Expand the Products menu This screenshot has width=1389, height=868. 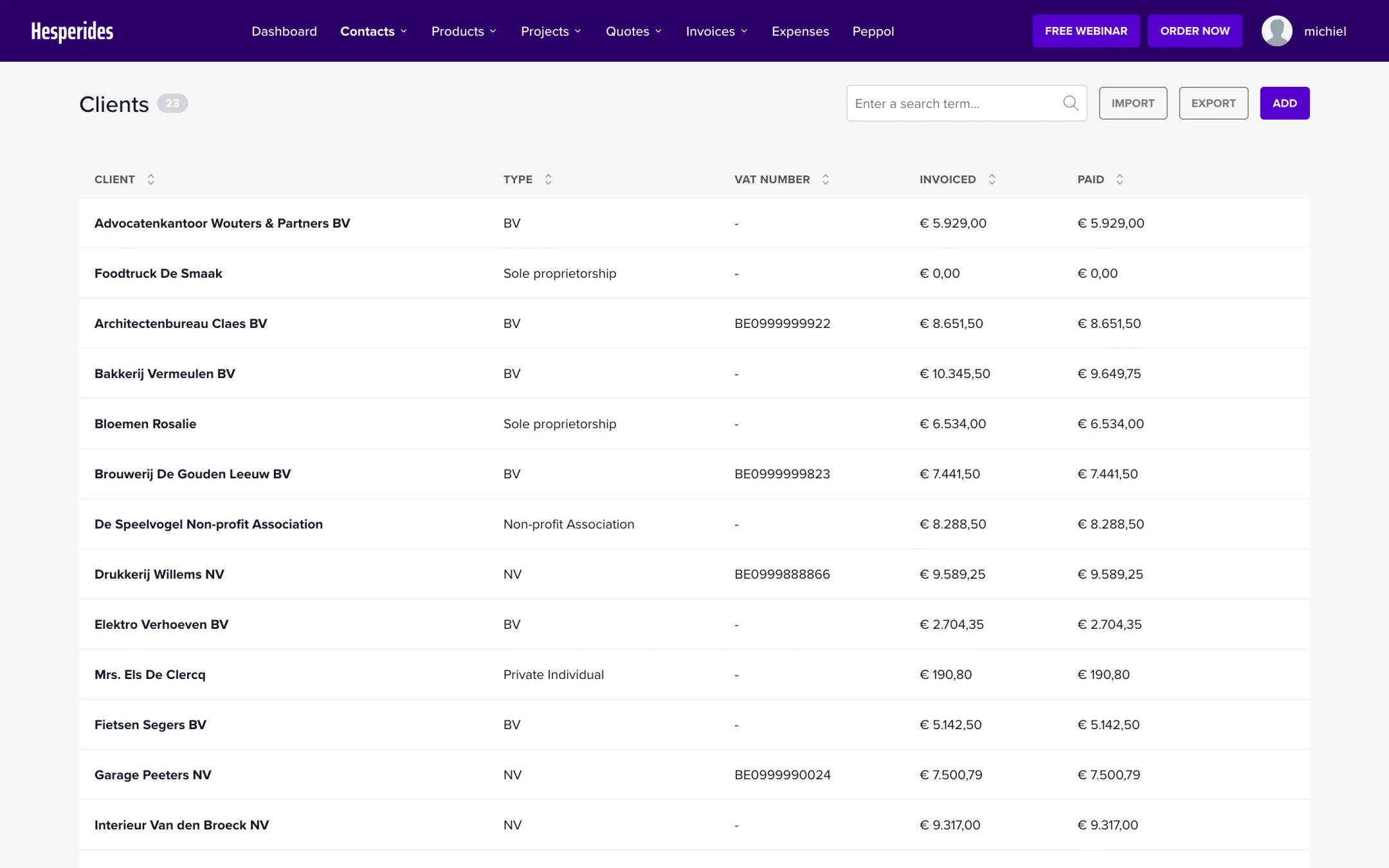coord(464,31)
